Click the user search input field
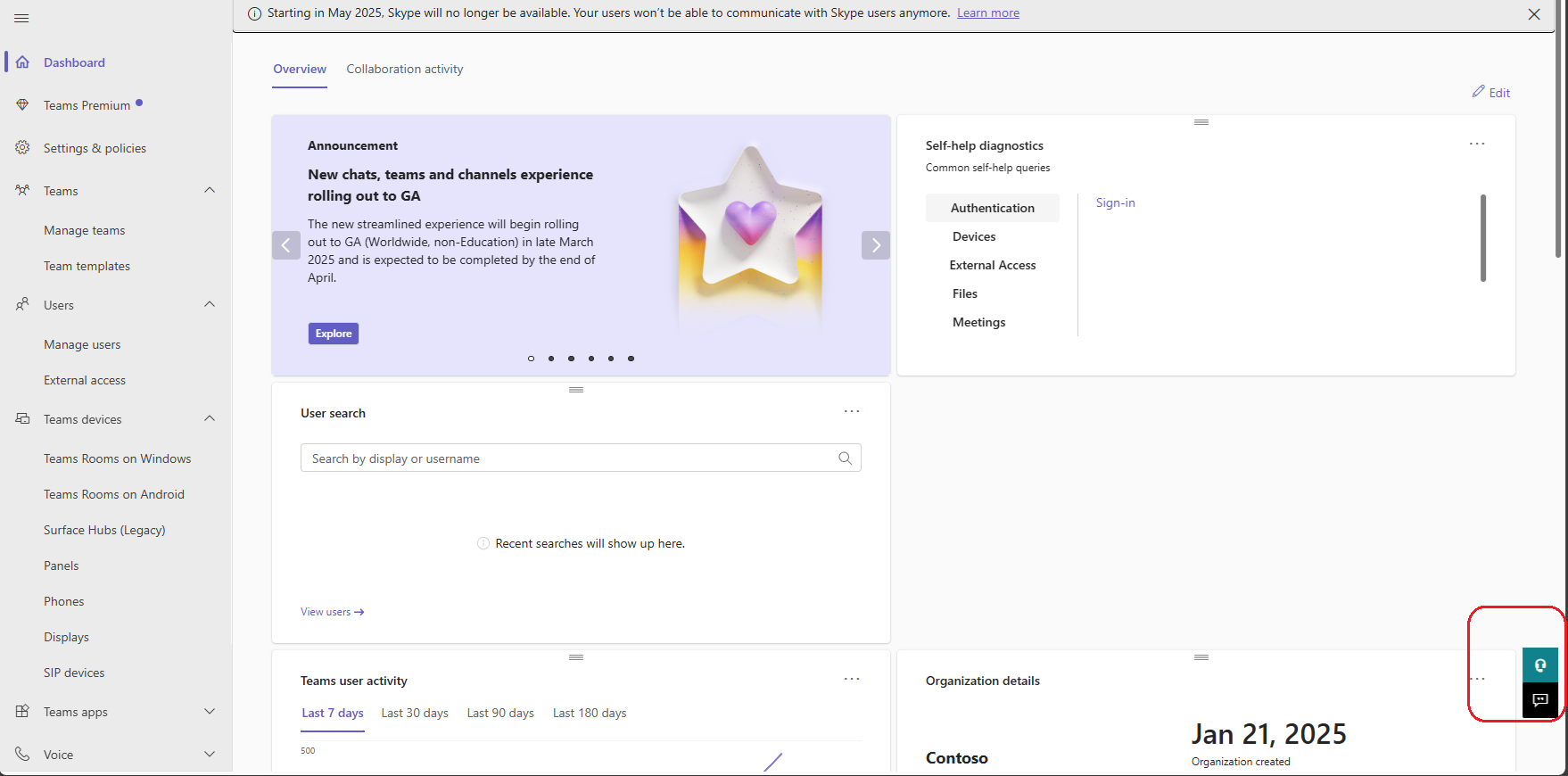1568x776 pixels. (581, 458)
